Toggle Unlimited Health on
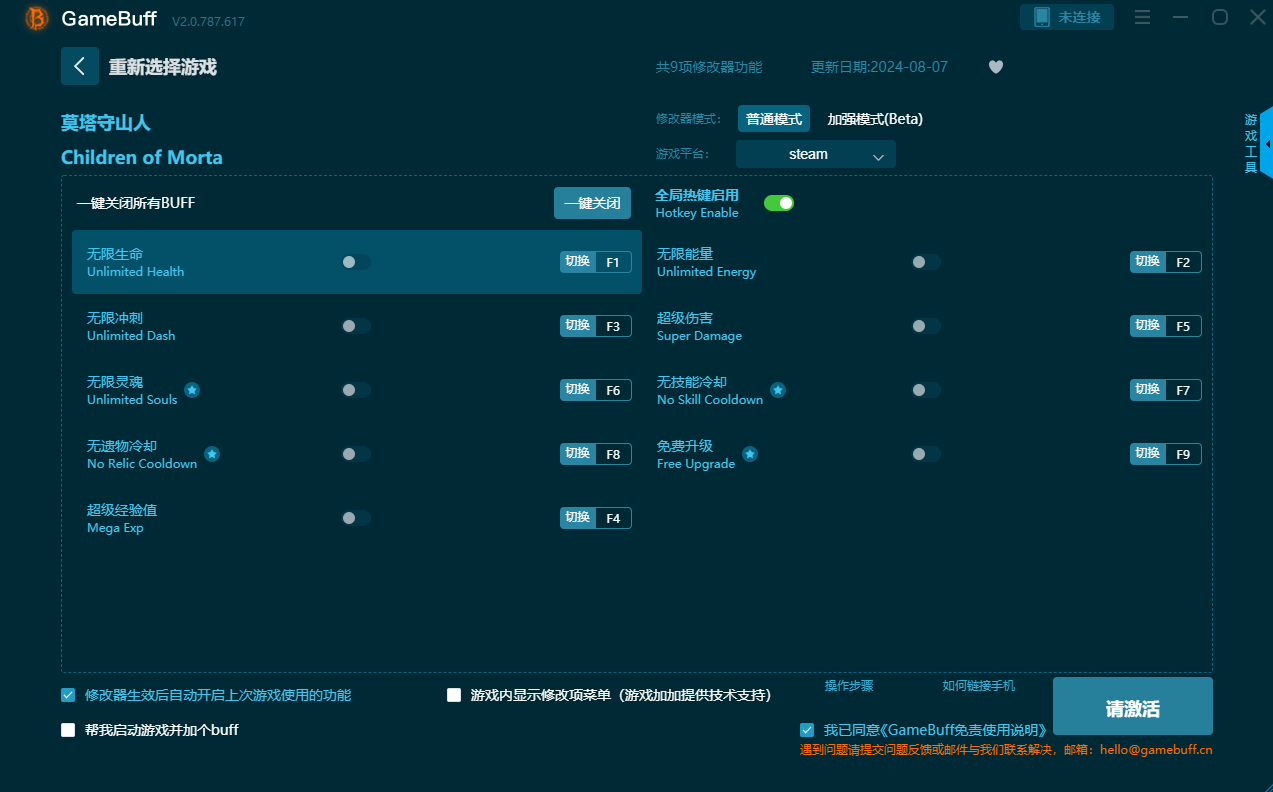Viewport: 1273px width, 792px height. pyautogui.click(x=355, y=262)
